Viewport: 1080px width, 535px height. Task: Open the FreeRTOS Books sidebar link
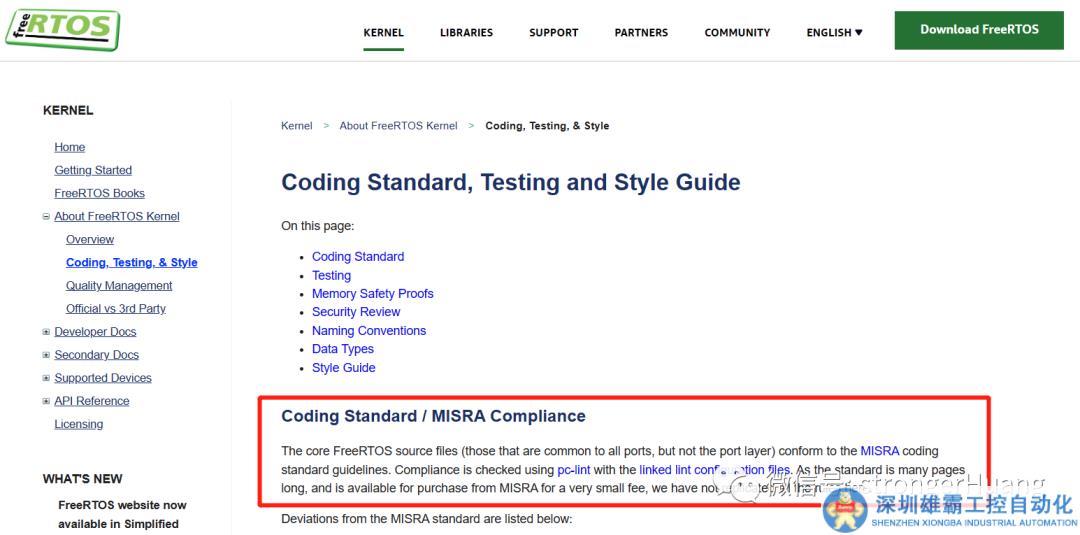tap(99, 193)
